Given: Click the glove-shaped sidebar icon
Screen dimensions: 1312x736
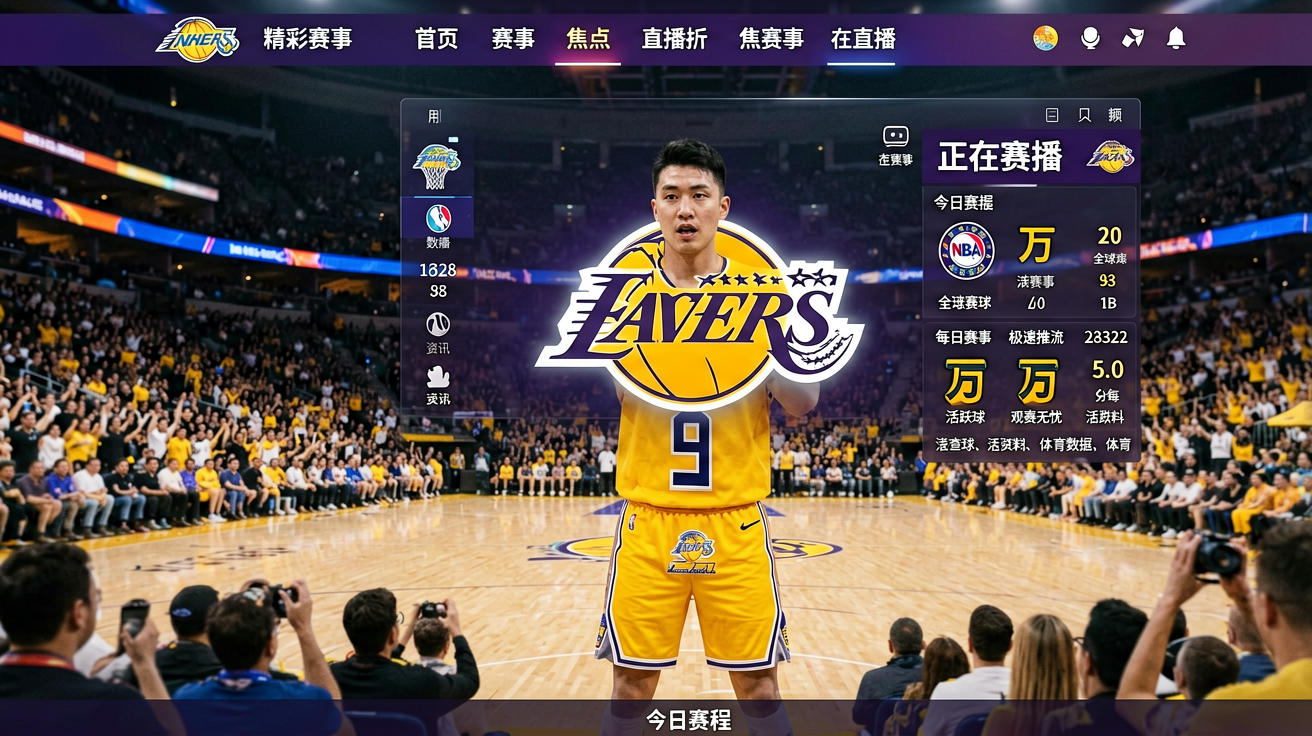Looking at the screenshot, I should pyautogui.click(x=438, y=376).
